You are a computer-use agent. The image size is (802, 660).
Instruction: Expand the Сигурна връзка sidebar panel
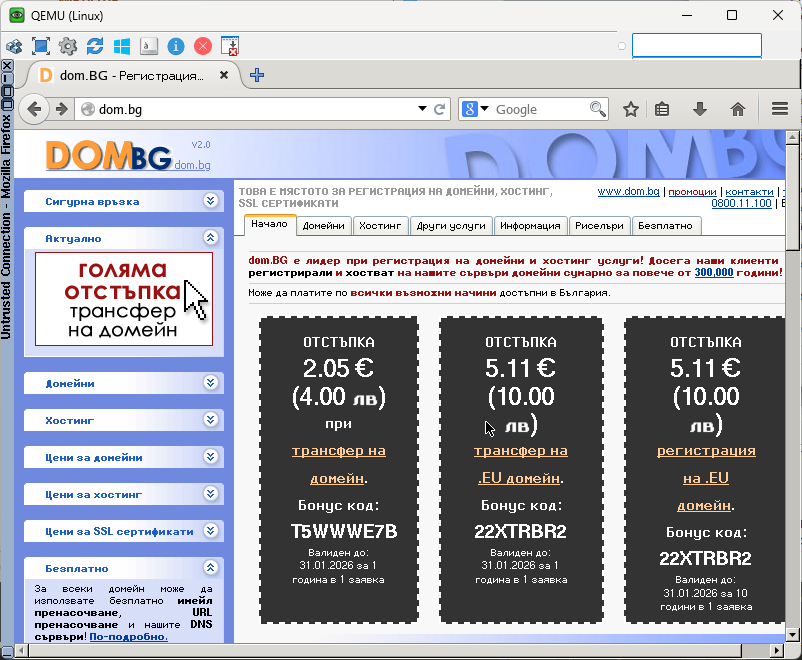211,201
